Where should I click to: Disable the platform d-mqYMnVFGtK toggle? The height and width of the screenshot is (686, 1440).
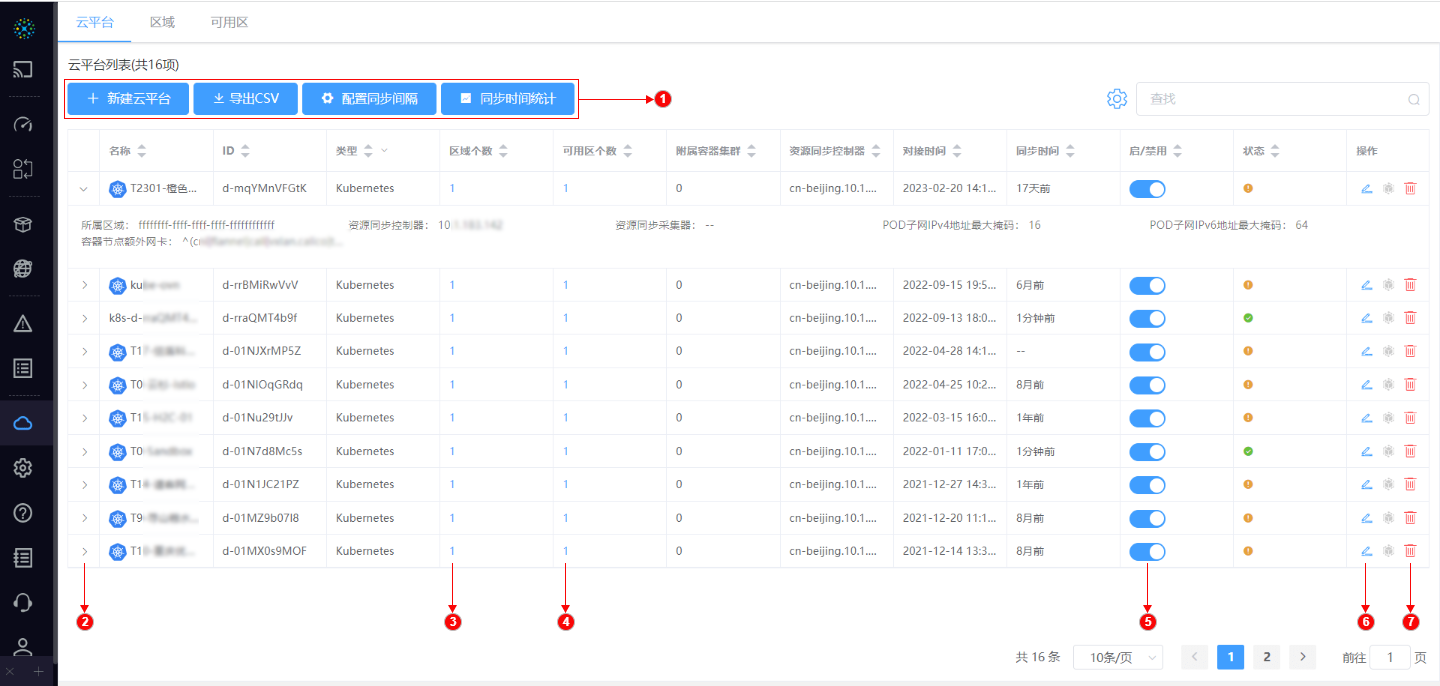pyautogui.click(x=1147, y=189)
